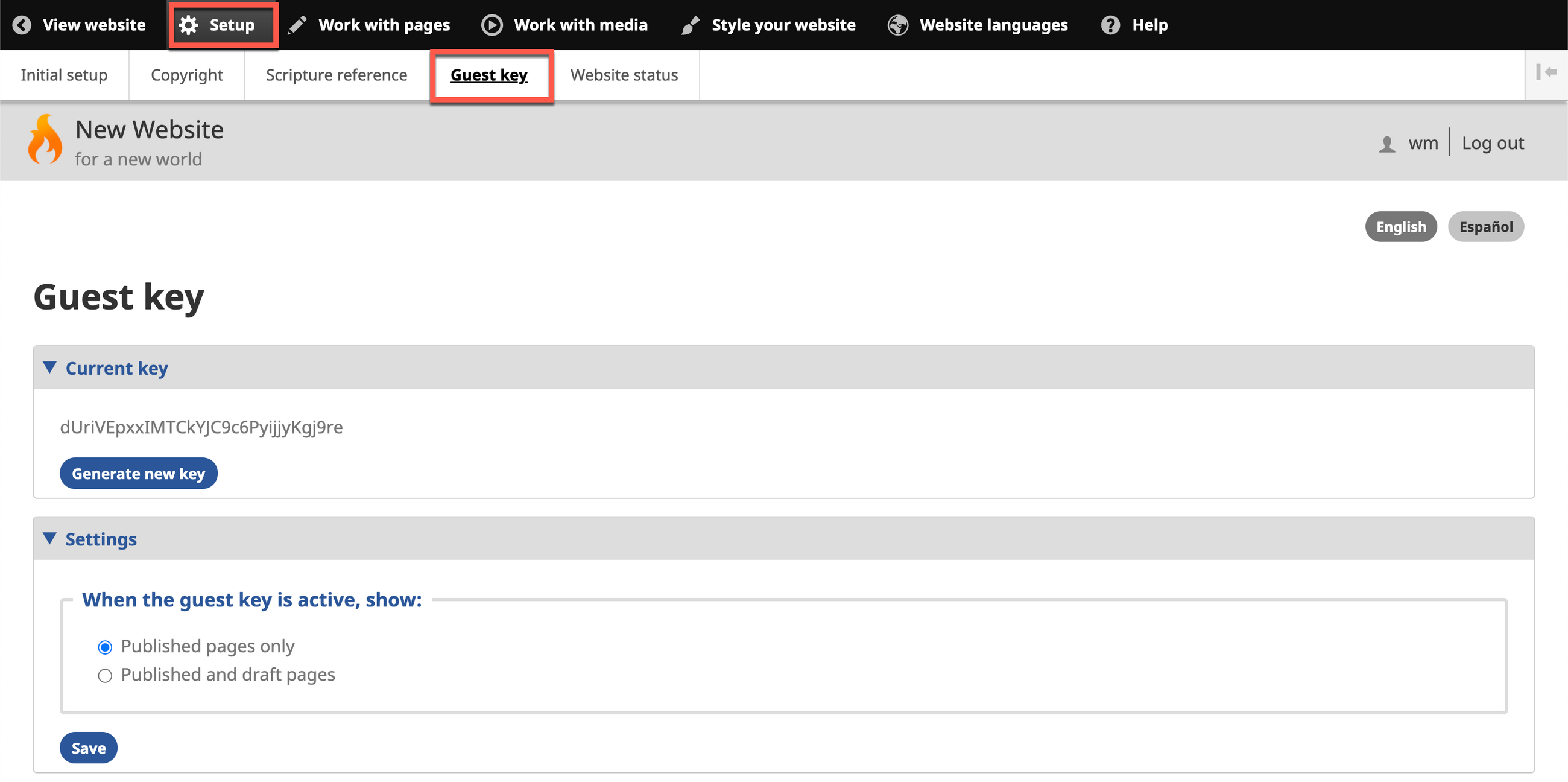Collapse the toolbar with the arrow icon
This screenshot has width=1568, height=782.
pos(1546,72)
